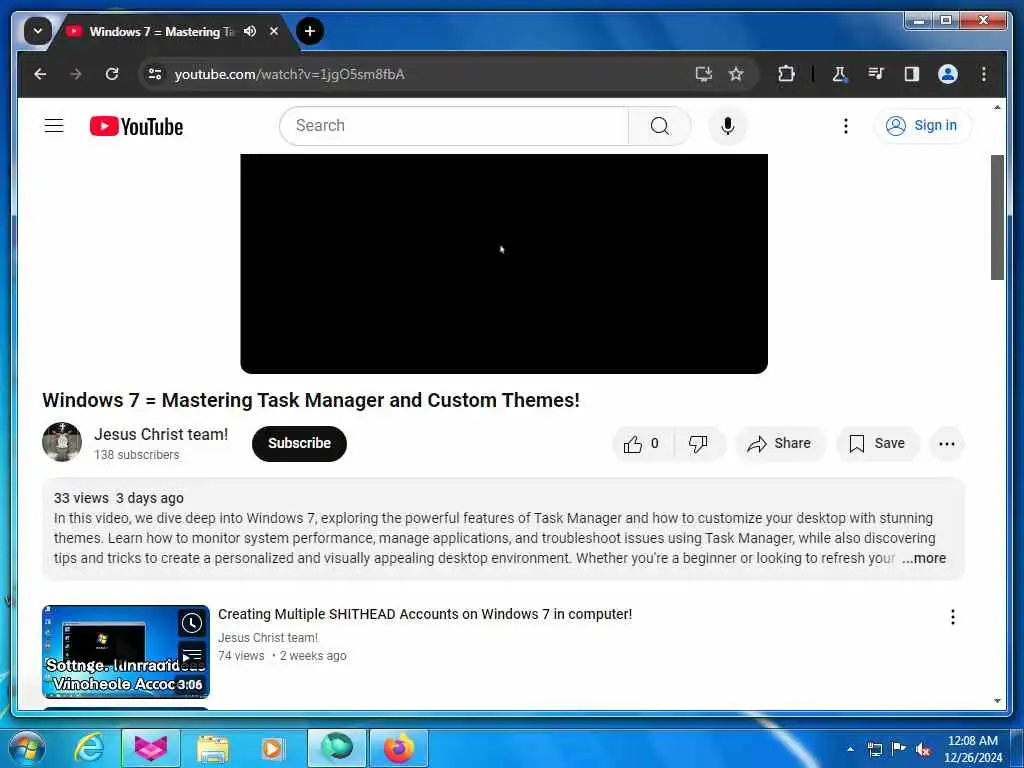
Task: Click the scrollbar up arrow
Action: click(x=997, y=106)
